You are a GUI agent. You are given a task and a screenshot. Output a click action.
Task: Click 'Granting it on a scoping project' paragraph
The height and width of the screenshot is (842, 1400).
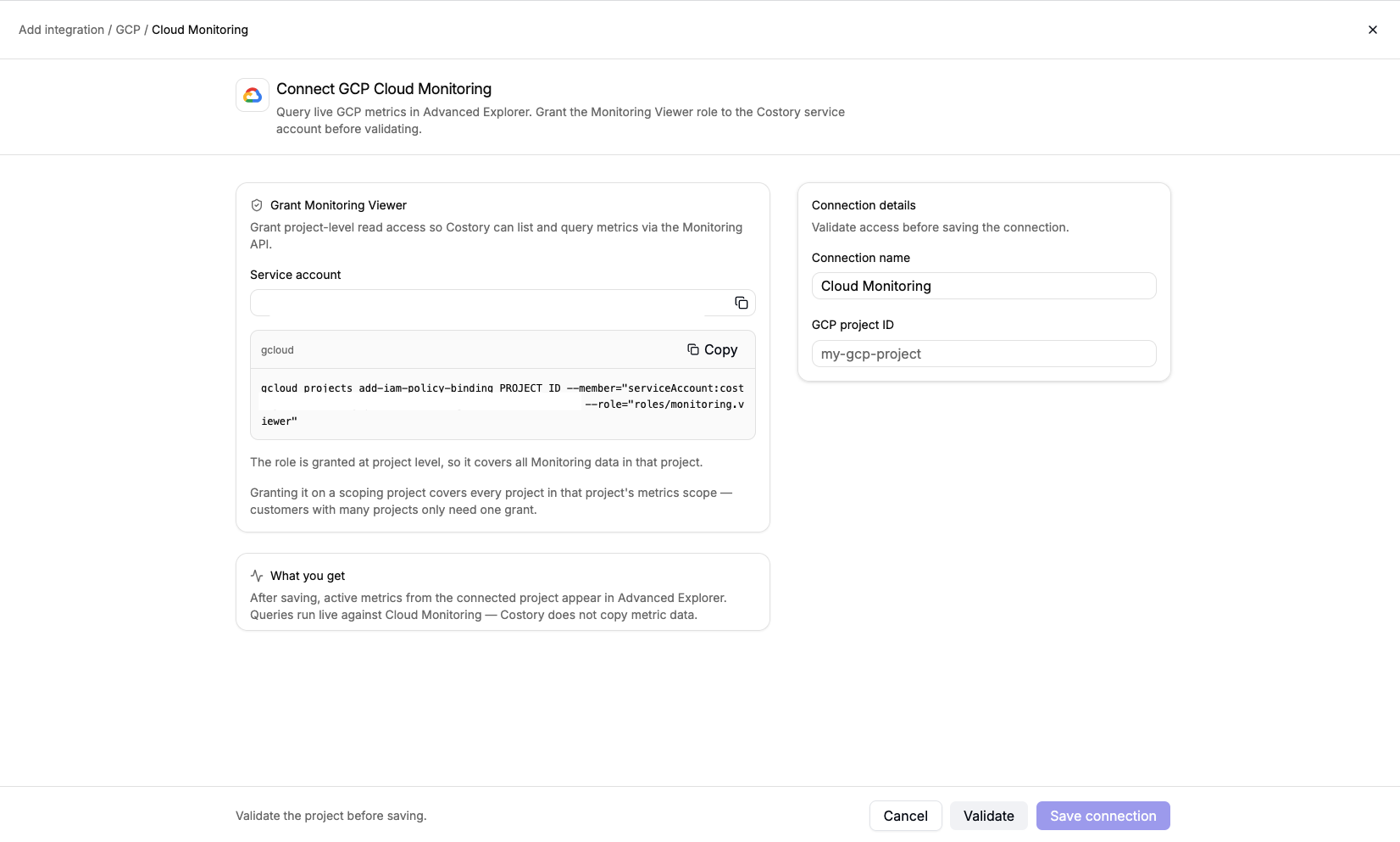[x=492, y=501]
